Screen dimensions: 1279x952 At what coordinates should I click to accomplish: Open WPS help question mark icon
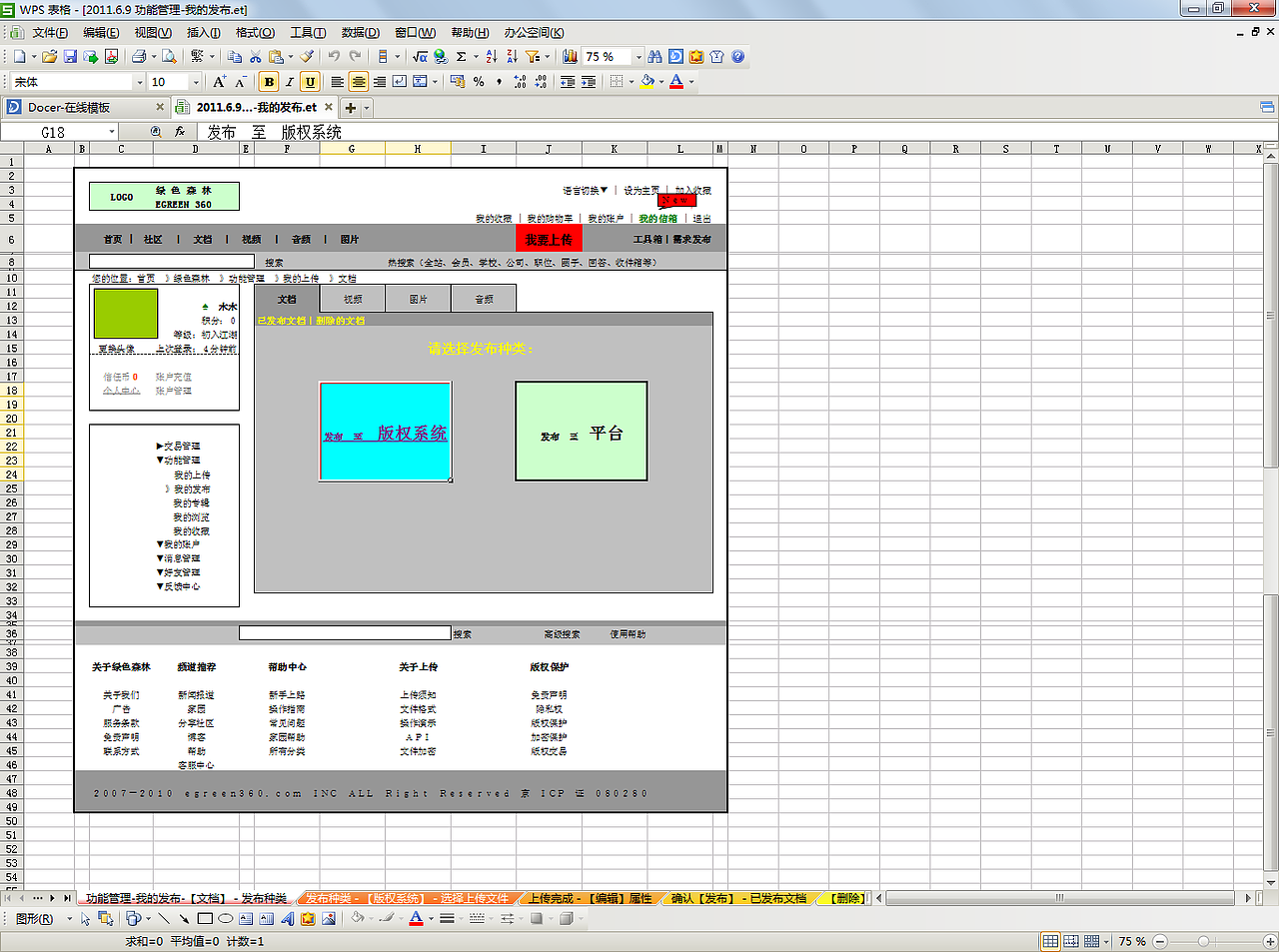738,57
